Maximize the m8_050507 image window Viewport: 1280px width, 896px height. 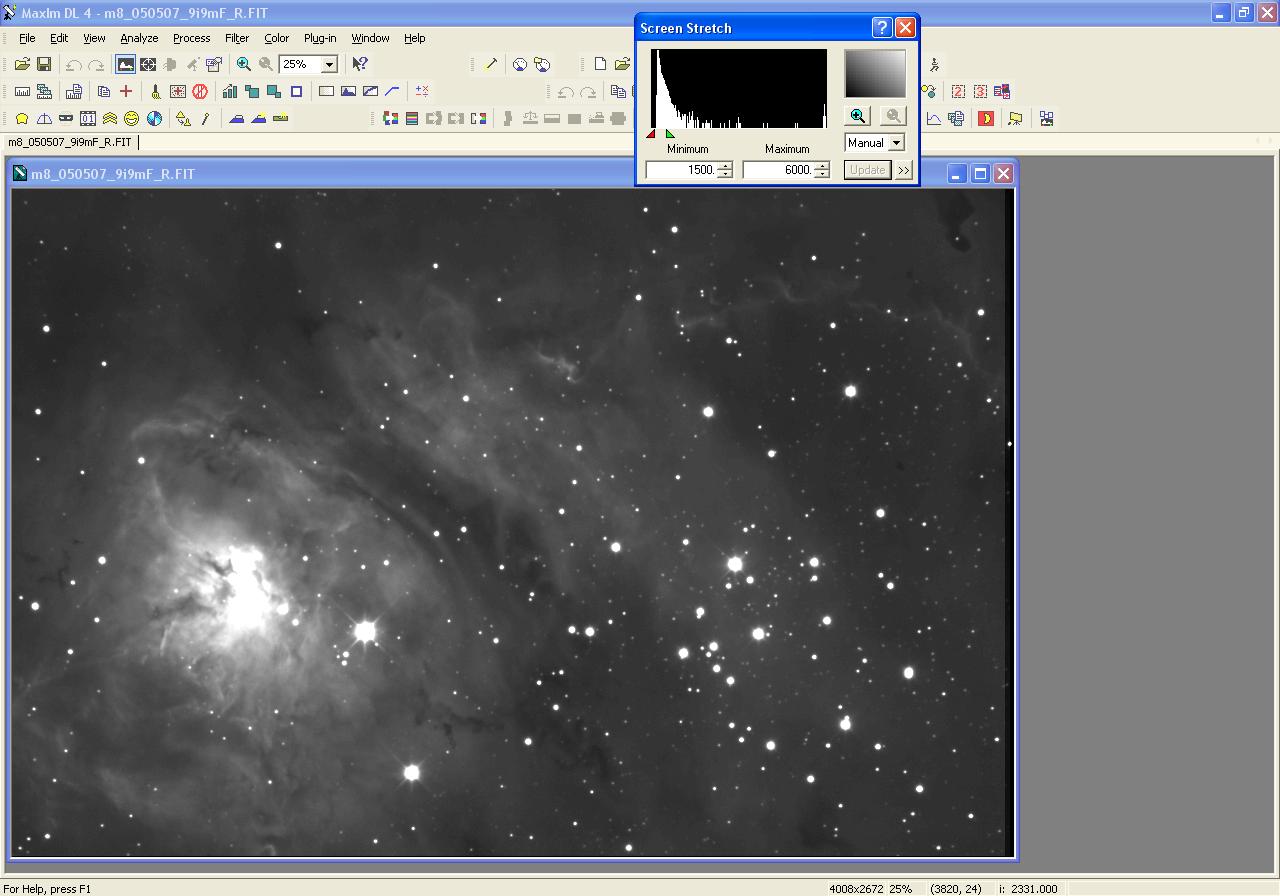point(980,174)
